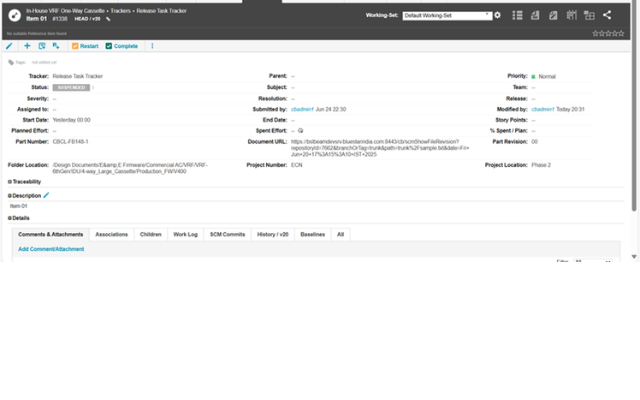Click the Add Comment/Attachment link
640x400 pixels.
(51, 249)
